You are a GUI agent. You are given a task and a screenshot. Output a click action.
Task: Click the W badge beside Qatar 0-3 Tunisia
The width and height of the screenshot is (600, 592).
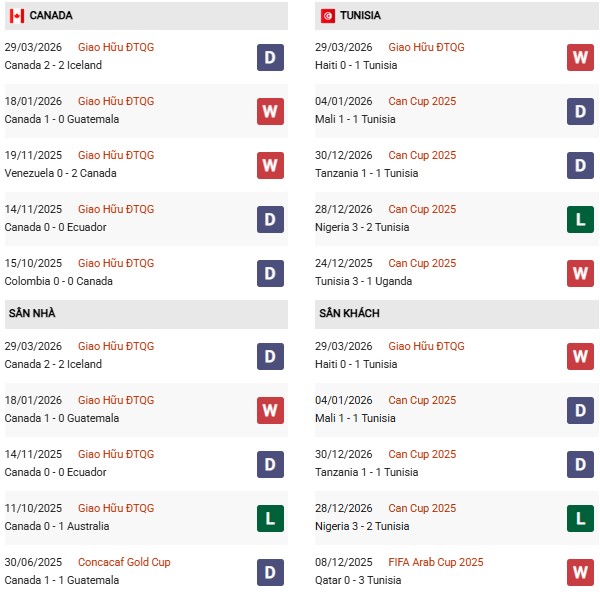(x=580, y=572)
